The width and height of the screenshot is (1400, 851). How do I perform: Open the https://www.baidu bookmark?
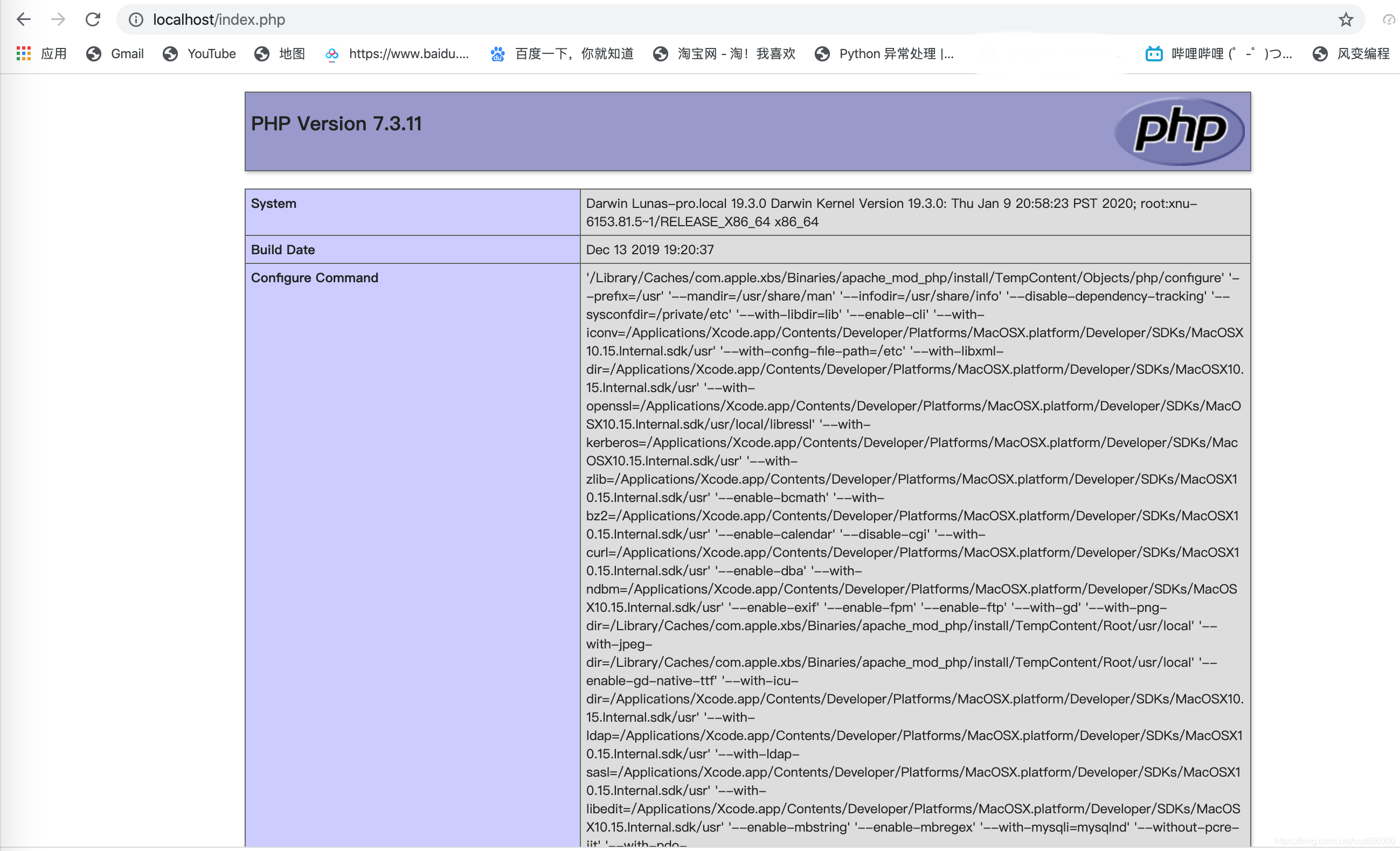[397, 54]
